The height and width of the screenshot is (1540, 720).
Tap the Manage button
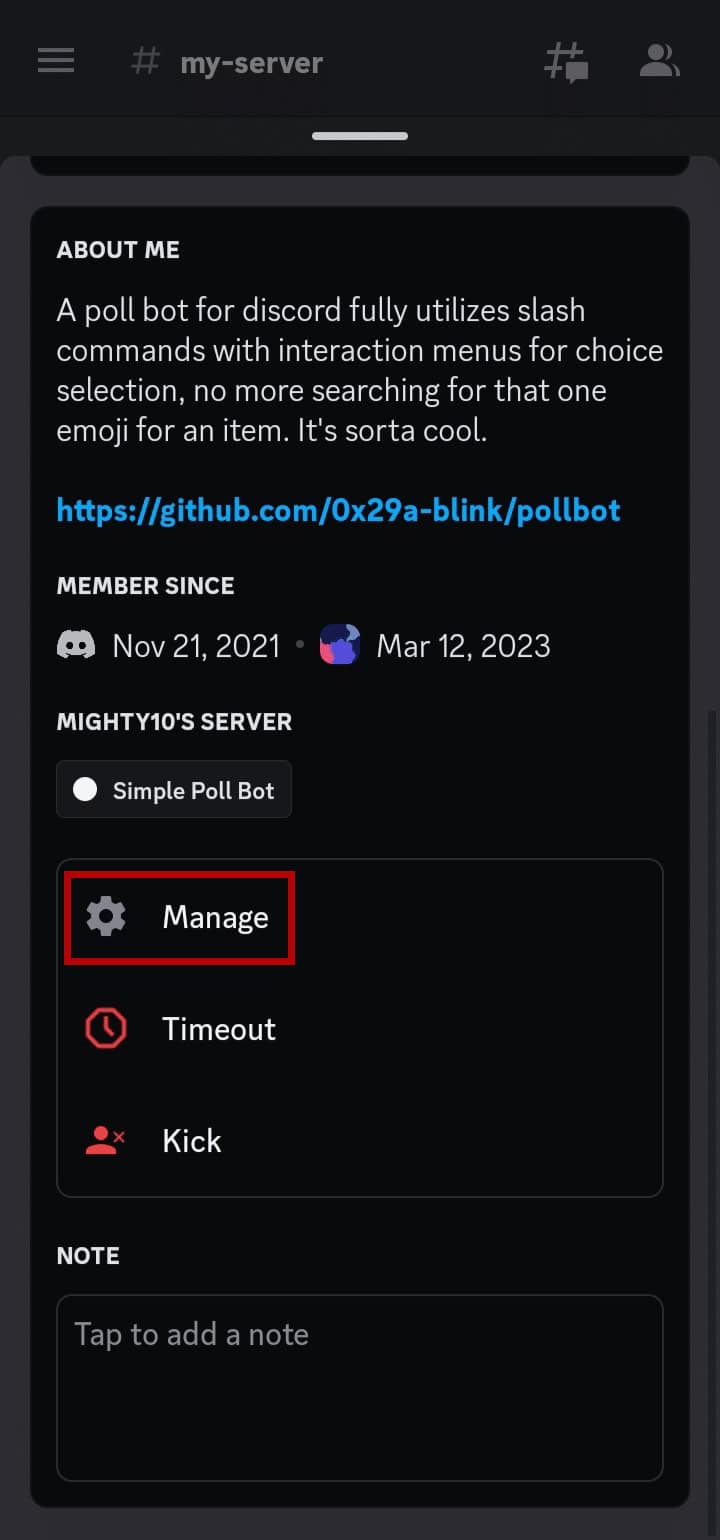pyautogui.click(x=215, y=917)
